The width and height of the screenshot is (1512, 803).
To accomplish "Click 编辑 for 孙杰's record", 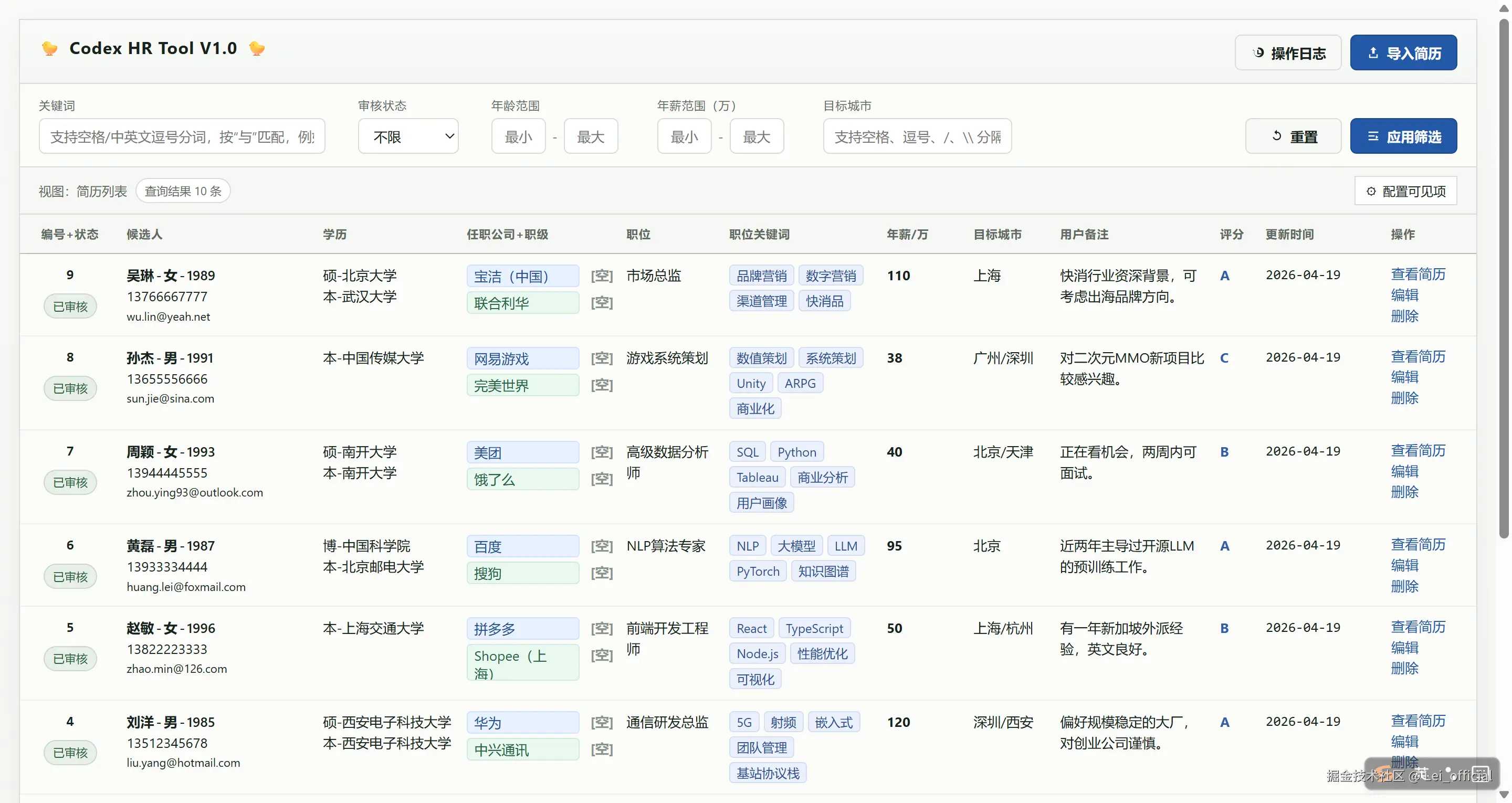I will click(1404, 377).
